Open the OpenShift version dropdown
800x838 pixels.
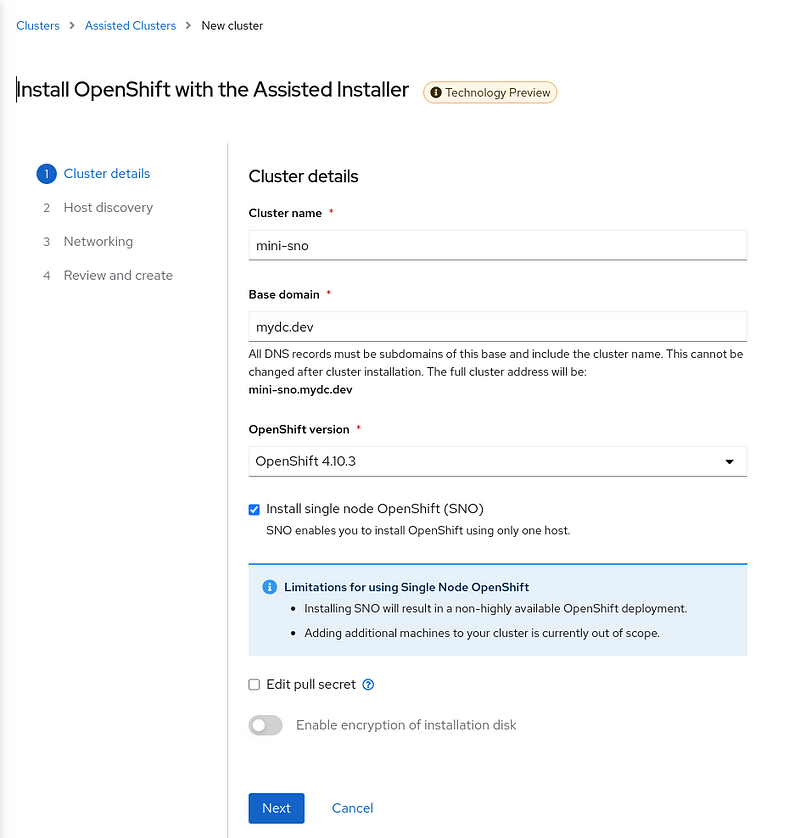tap(498, 461)
